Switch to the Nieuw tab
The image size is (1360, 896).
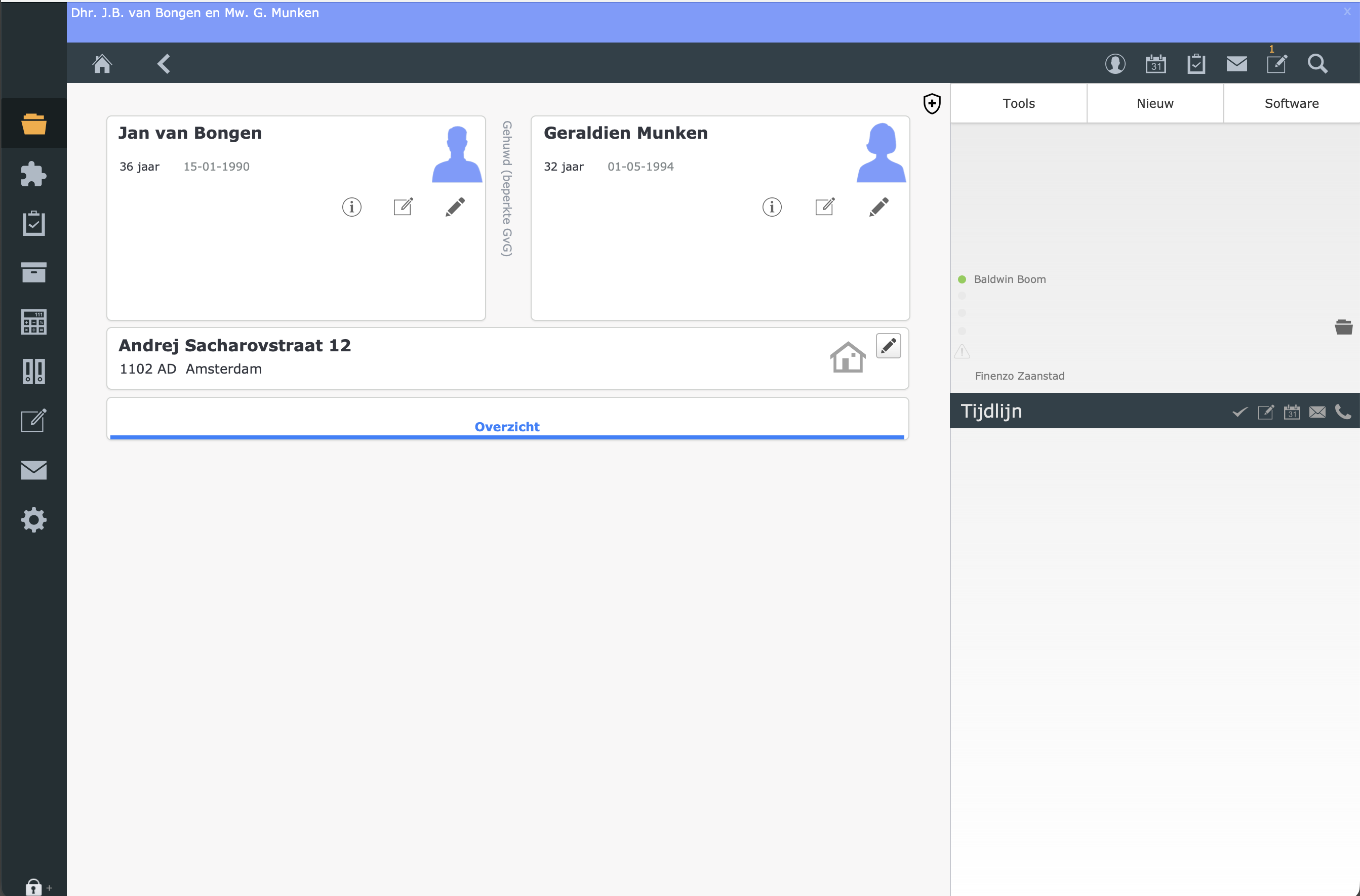click(x=1155, y=103)
